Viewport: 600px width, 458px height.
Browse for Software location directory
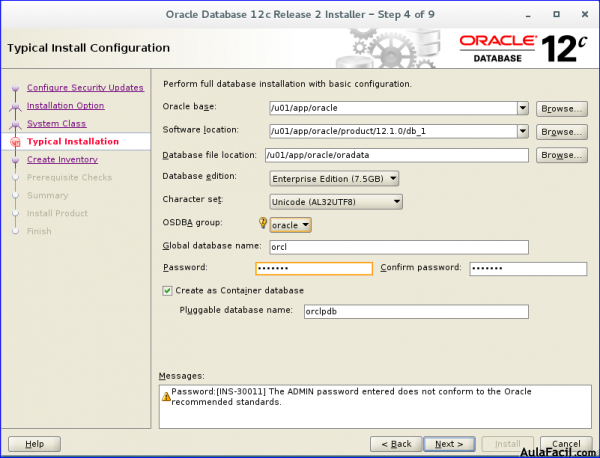tap(562, 132)
